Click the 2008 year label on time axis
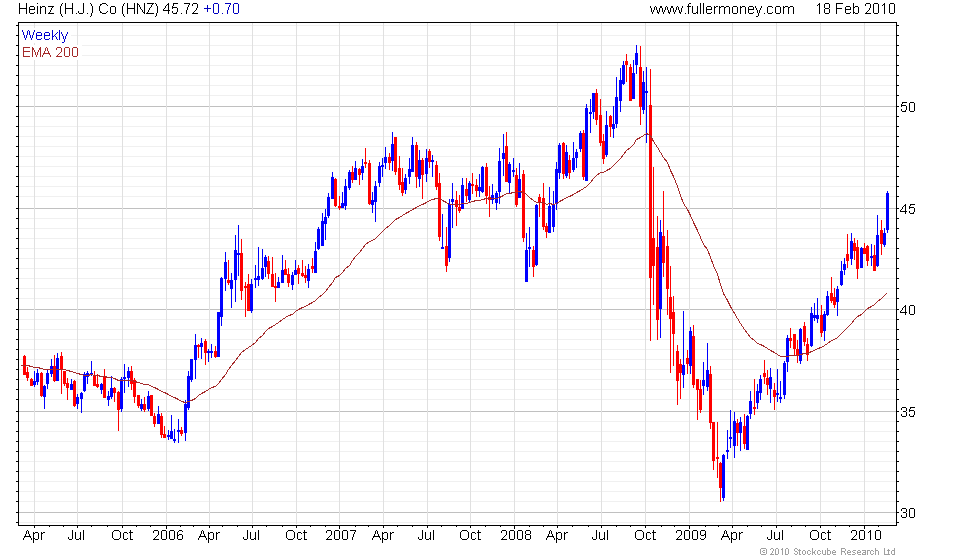 click(x=516, y=536)
